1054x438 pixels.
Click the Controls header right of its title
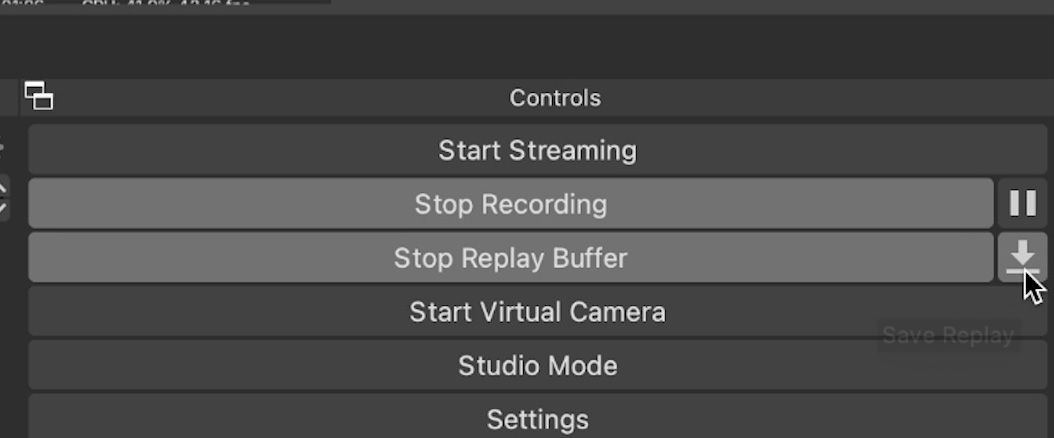827,97
